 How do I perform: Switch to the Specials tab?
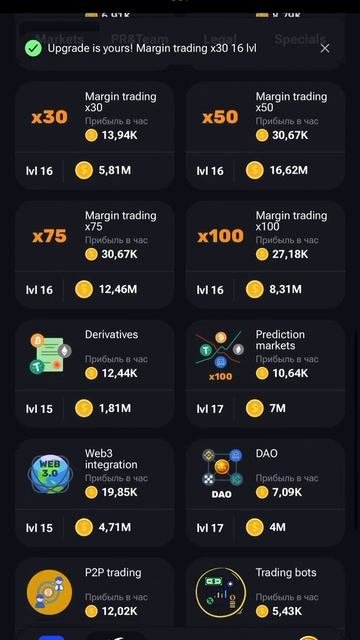300,39
